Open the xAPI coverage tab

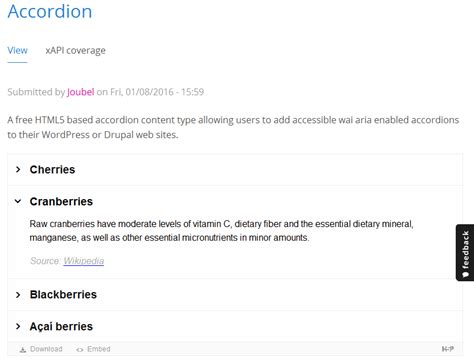pos(76,50)
